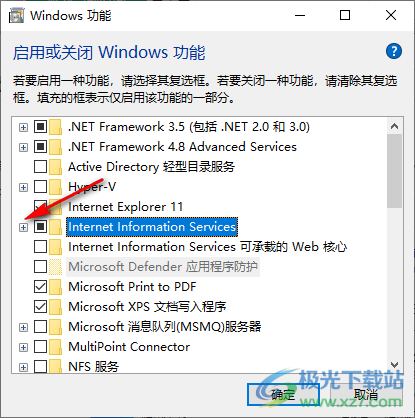Click the 取消 button
415x418 pixels.
366,395
